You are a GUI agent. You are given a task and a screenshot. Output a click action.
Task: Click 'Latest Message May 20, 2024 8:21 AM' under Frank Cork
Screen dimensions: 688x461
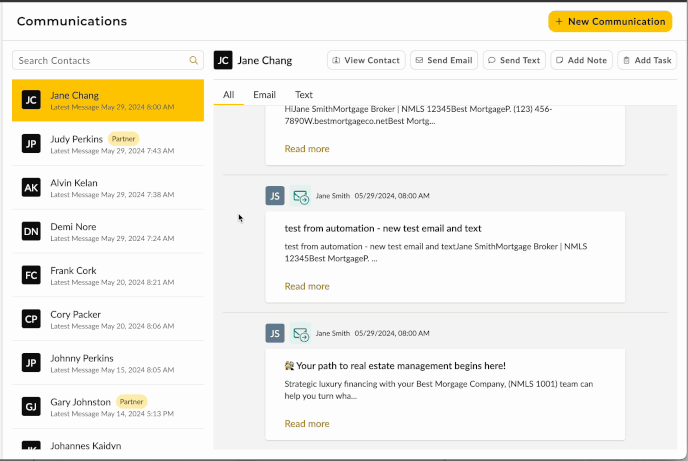tap(112, 282)
